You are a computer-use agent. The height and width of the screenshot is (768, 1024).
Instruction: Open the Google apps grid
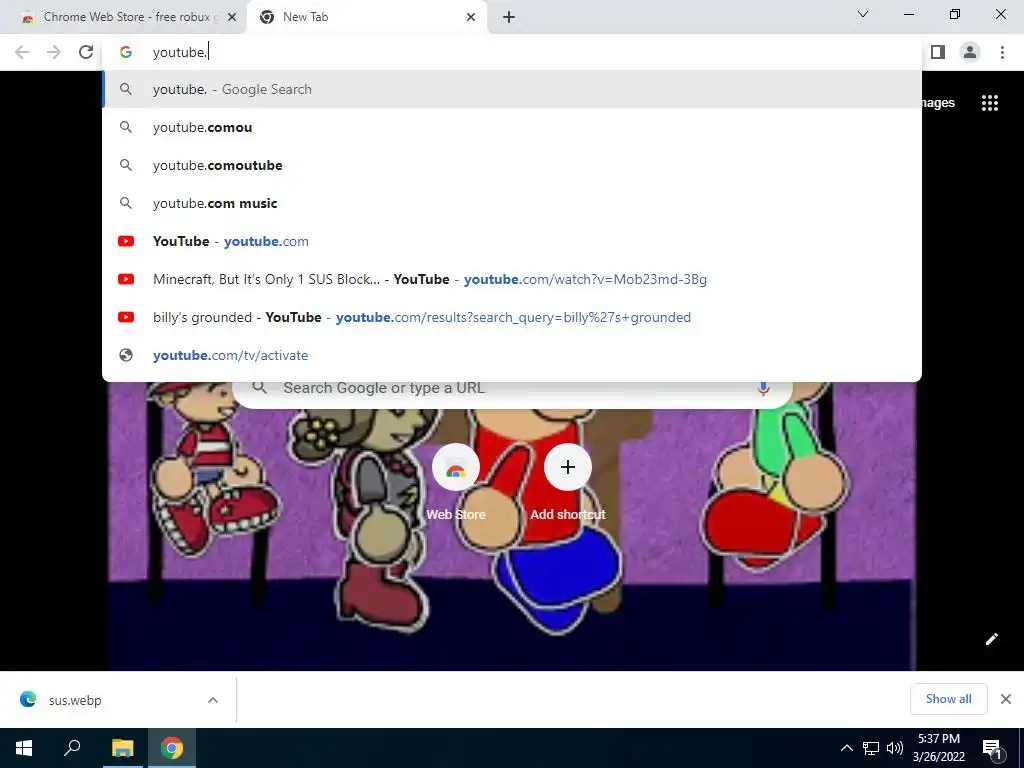pyautogui.click(x=989, y=103)
